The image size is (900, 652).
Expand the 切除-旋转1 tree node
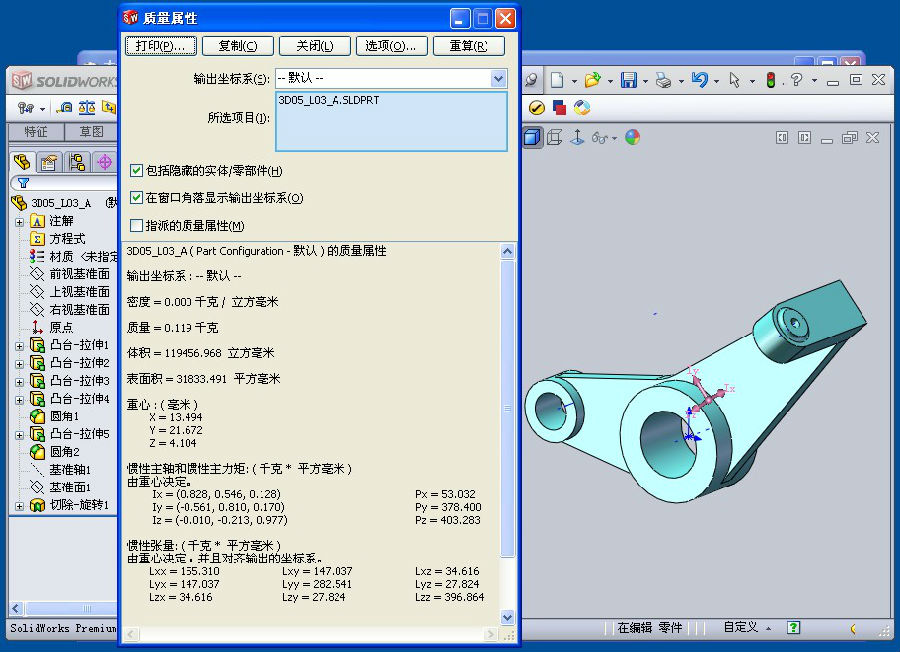pos(19,505)
